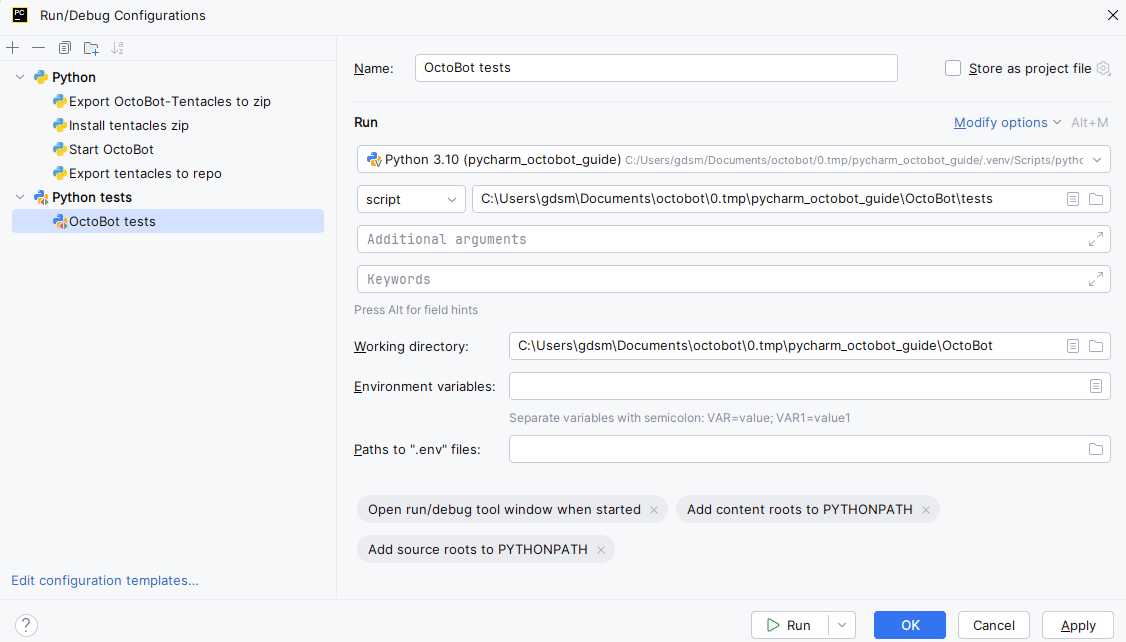Image resolution: width=1126 pixels, height=642 pixels.
Task: Open the script target type dropdown
Action: [x=411, y=199]
